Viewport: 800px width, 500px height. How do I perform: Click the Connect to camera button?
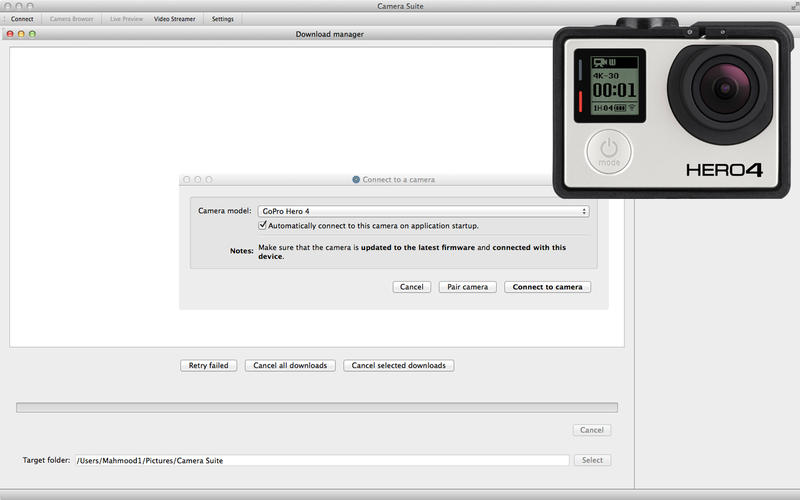click(x=547, y=287)
